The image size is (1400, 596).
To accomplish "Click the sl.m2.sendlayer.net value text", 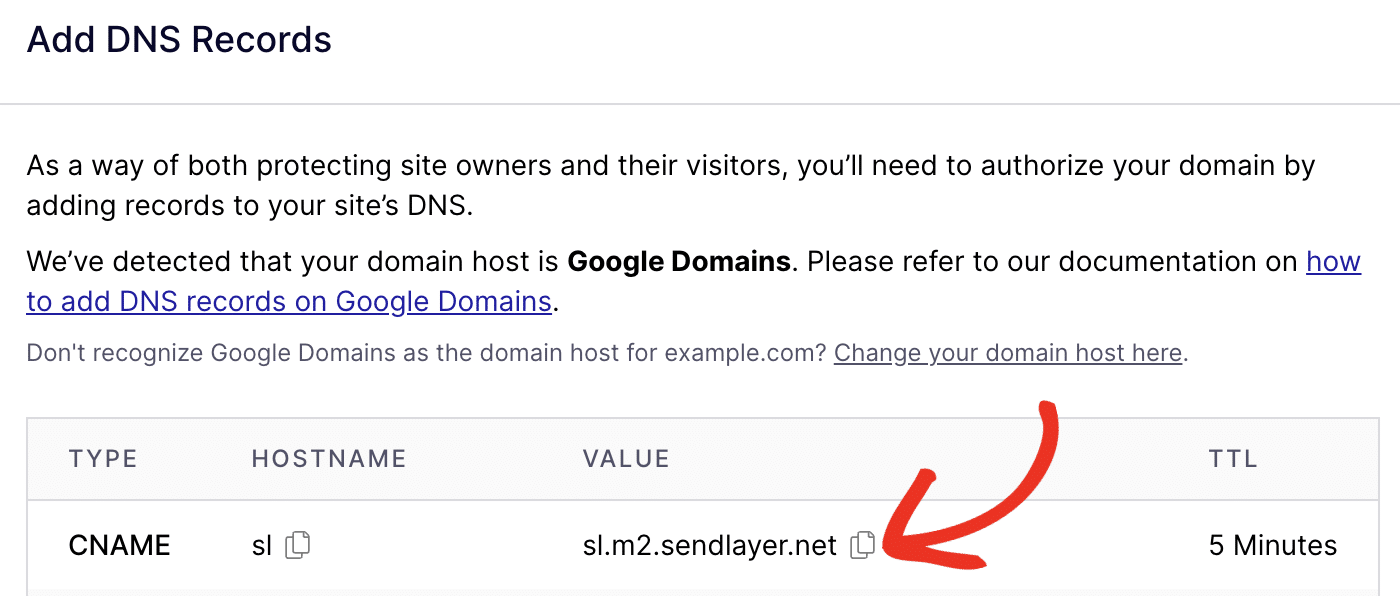I will pos(709,545).
